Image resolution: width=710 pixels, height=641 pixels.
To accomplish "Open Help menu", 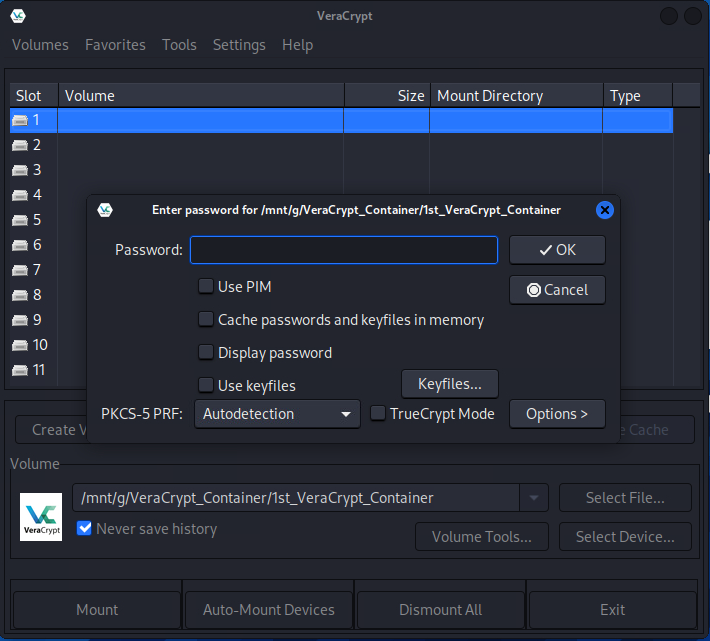I will pos(297,45).
